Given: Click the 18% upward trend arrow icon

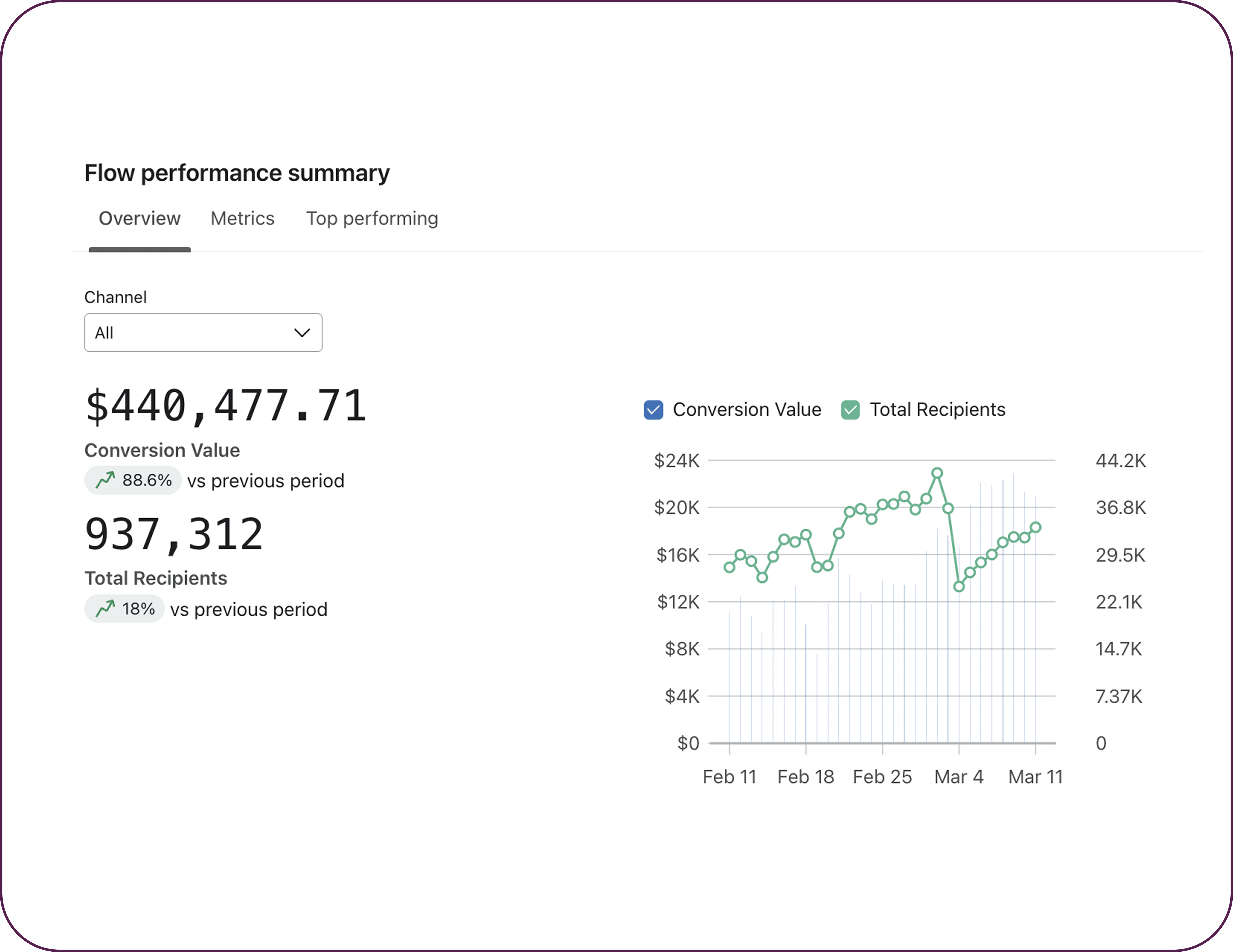Looking at the screenshot, I should point(105,609).
